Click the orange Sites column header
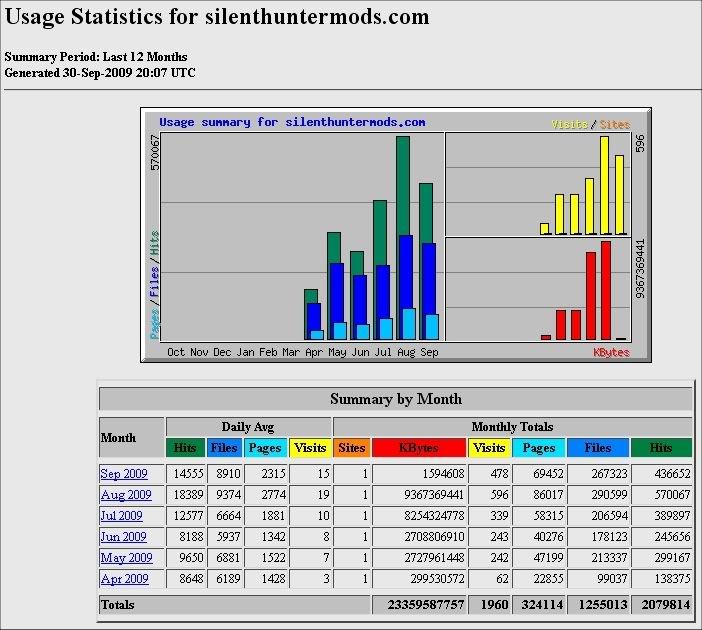This screenshot has width=702, height=630. [351, 448]
